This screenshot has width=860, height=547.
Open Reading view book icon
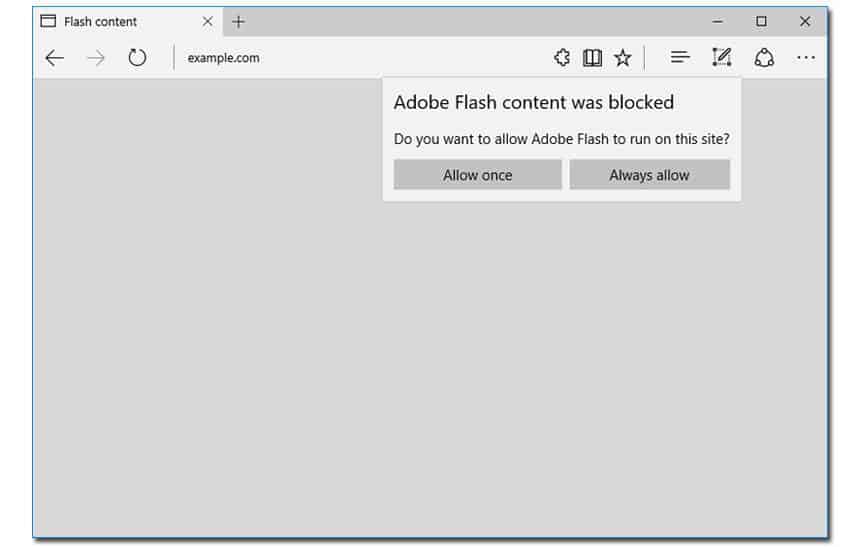pyautogui.click(x=592, y=58)
